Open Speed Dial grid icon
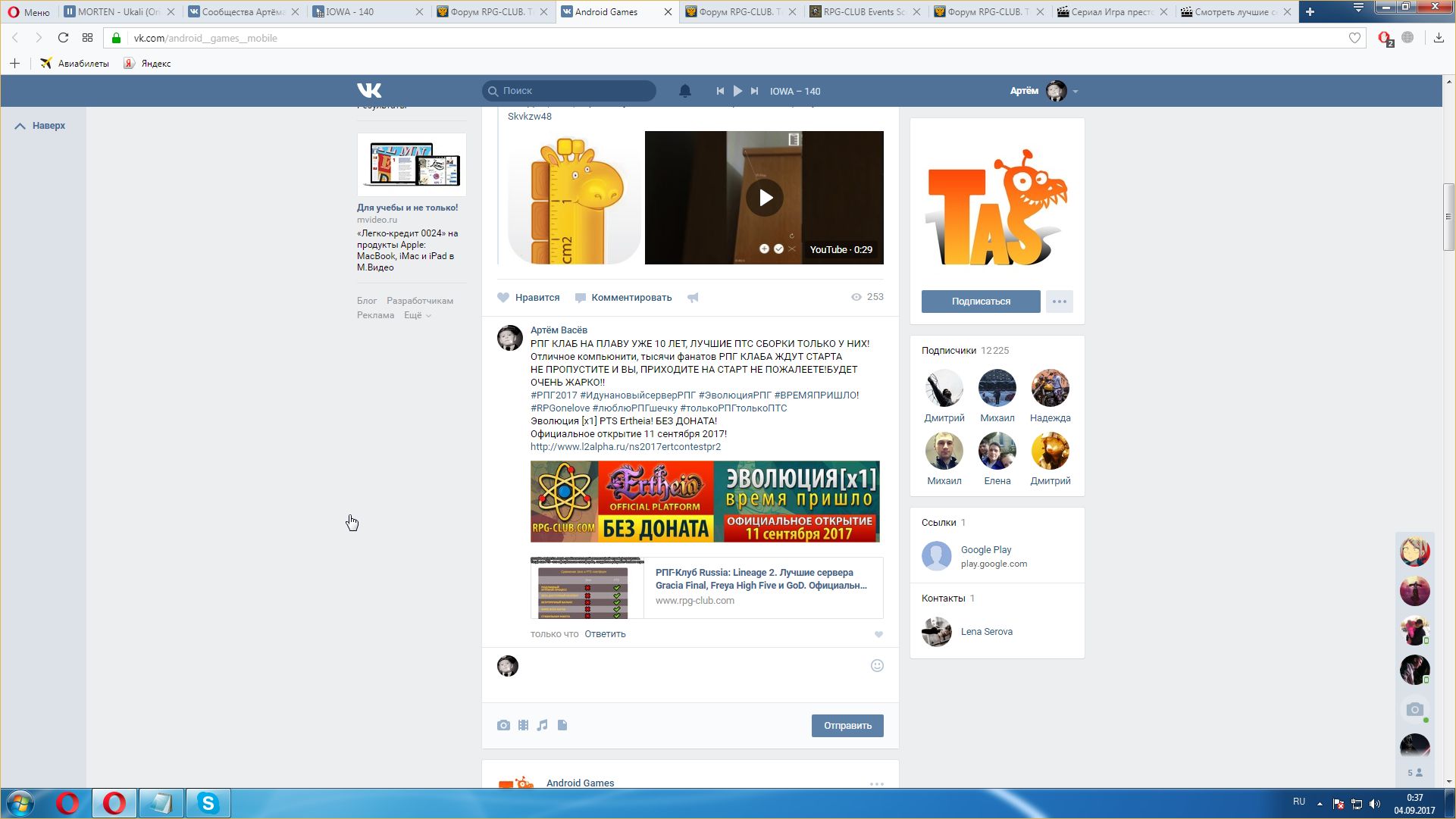The height and width of the screenshot is (819, 1456). click(88, 38)
